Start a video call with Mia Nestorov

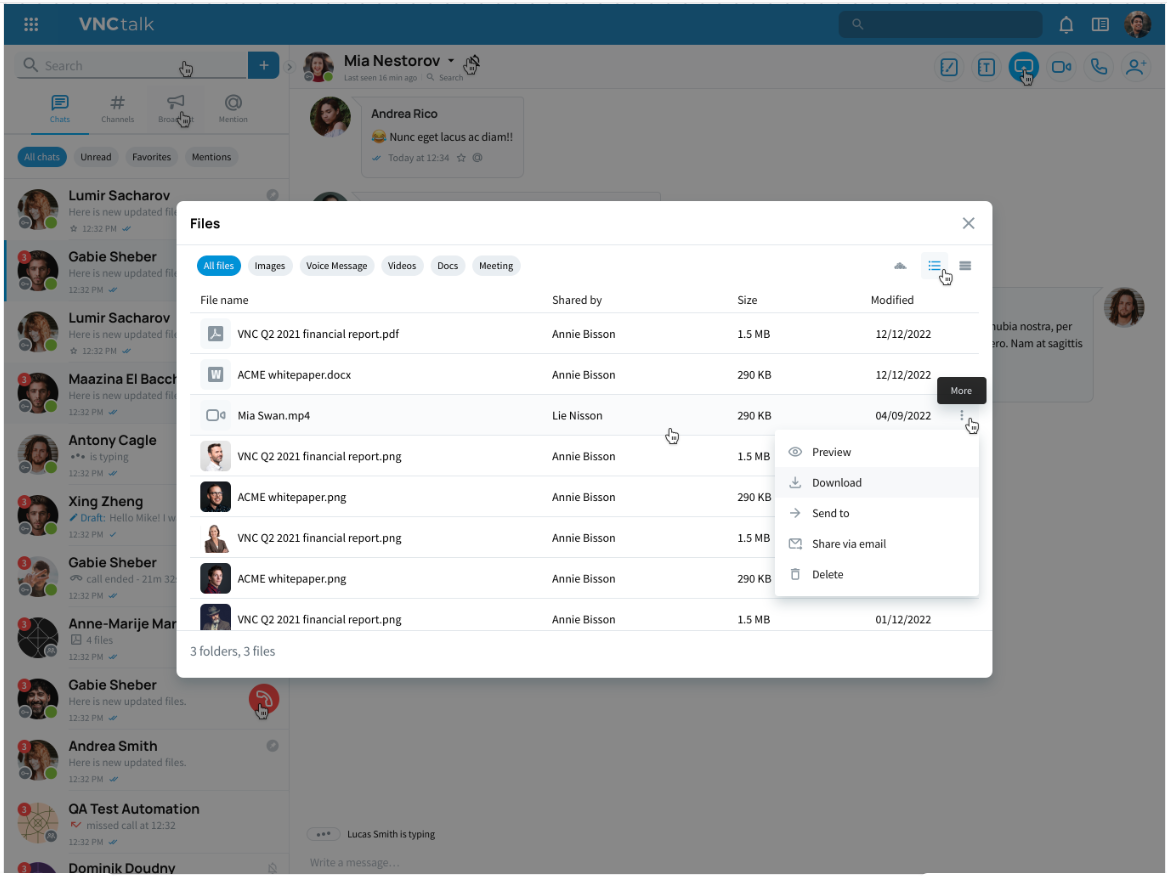pos(1061,67)
